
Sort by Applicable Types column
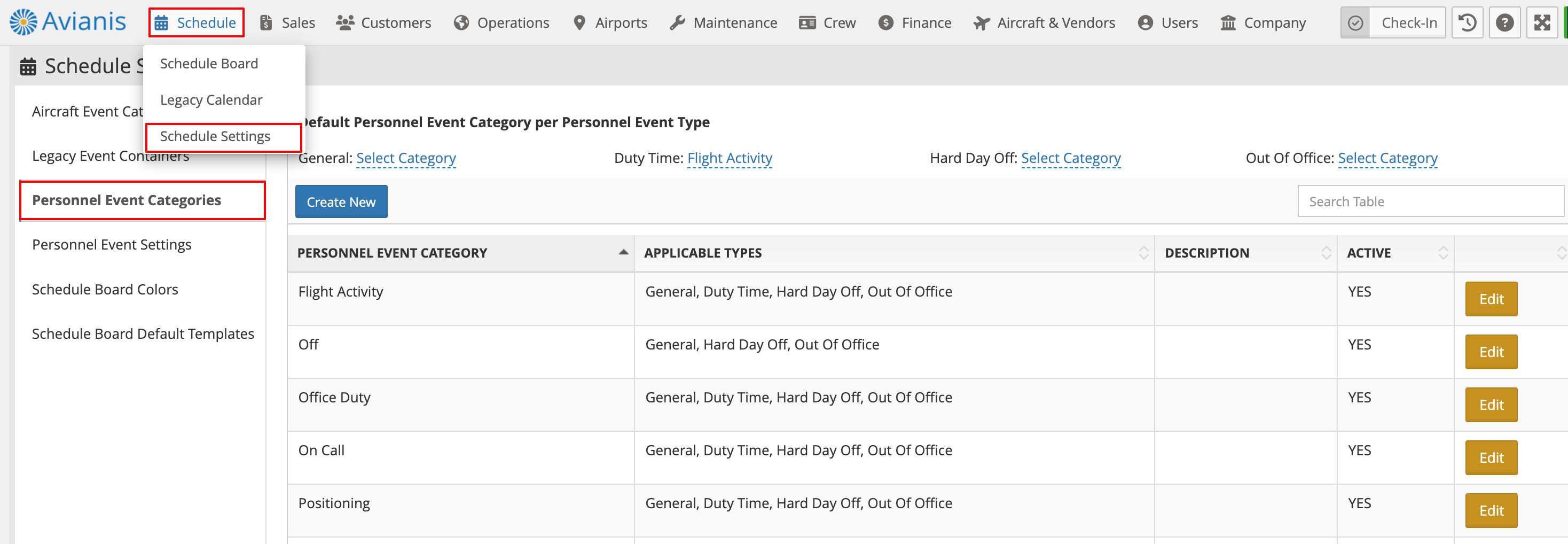[x=894, y=253]
